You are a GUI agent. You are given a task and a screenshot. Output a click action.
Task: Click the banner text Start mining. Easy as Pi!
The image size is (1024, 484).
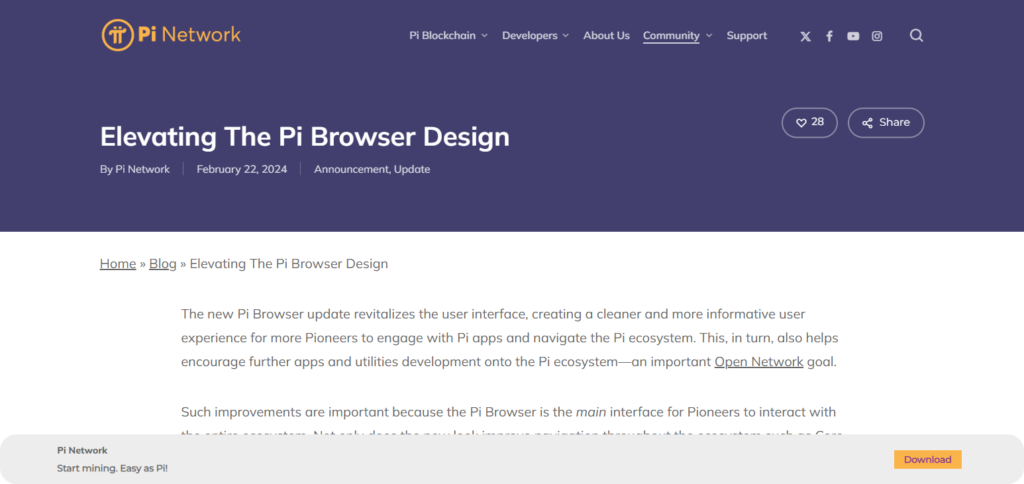(112, 468)
